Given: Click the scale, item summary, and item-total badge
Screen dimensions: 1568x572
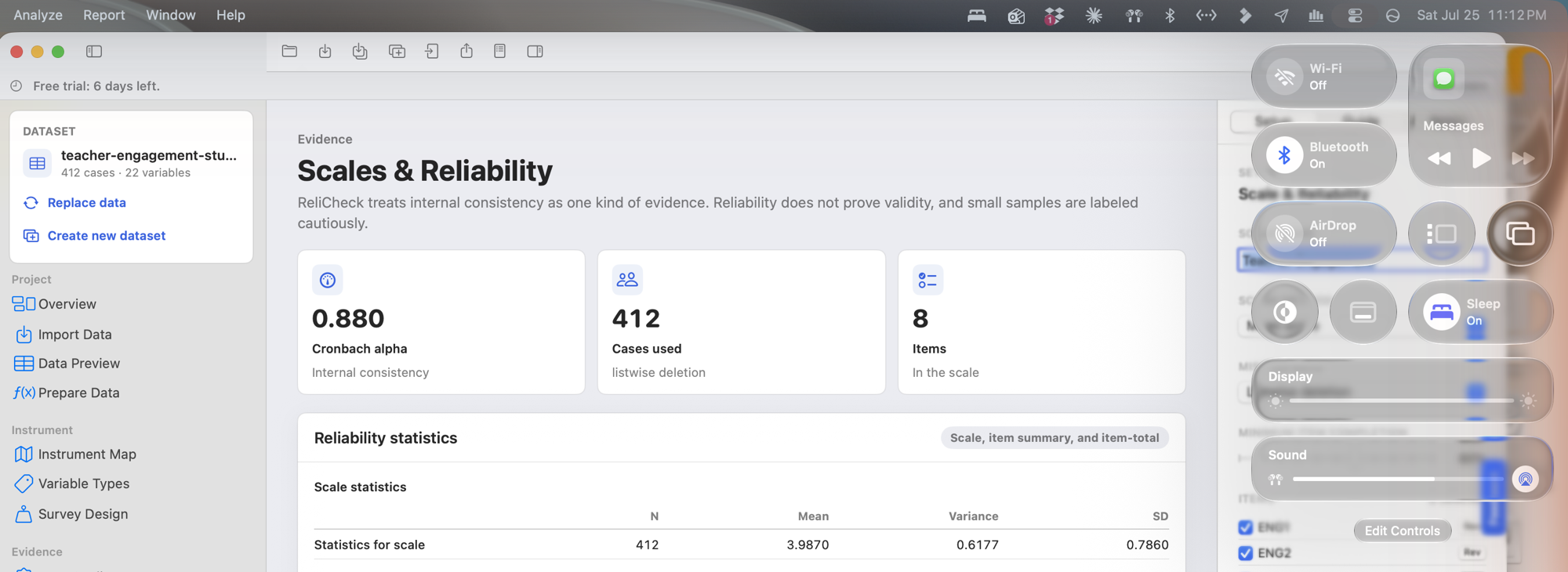Looking at the screenshot, I should (x=1054, y=438).
